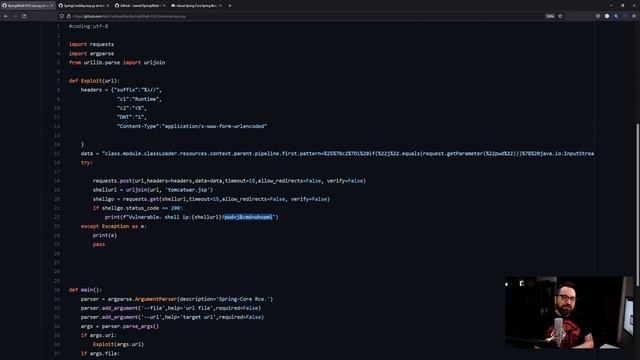Go forward to the next page
The width and height of the screenshot is (640, 360).
(x=15, y=16)
